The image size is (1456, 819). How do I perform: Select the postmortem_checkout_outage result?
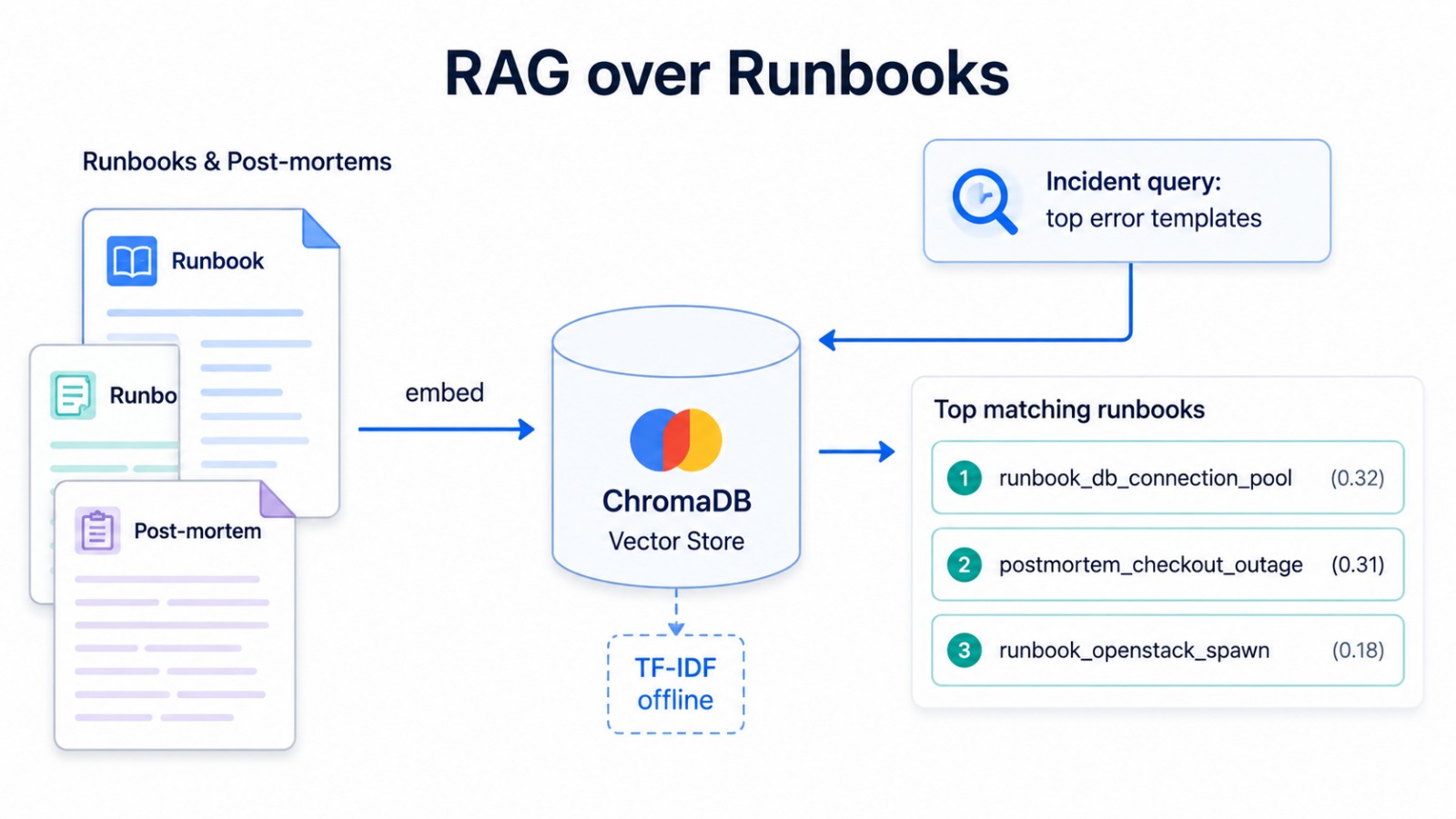[x=1168, y=564]
